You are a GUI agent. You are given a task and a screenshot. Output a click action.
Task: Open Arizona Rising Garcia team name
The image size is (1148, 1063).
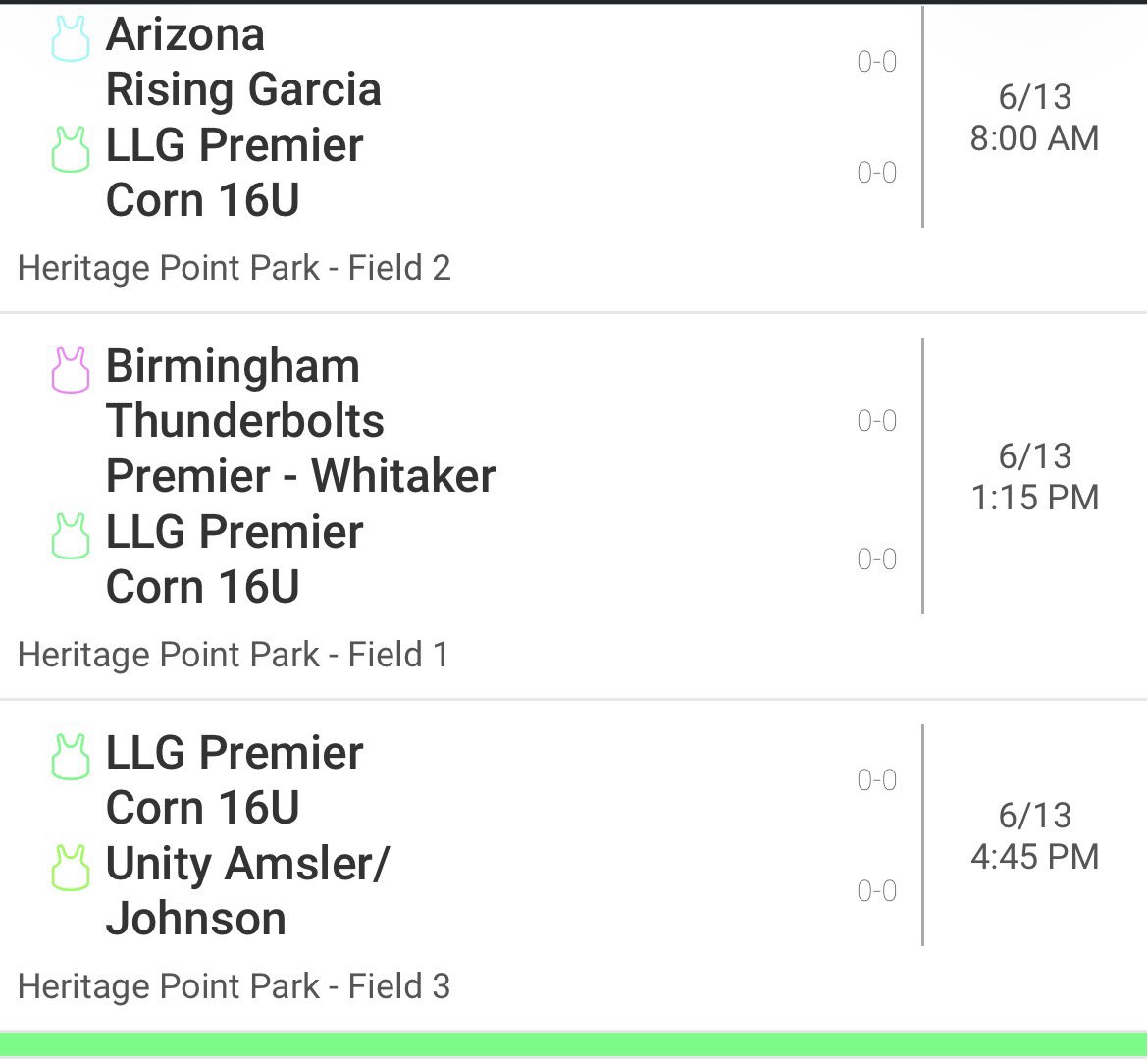click(x=243, y=62)
